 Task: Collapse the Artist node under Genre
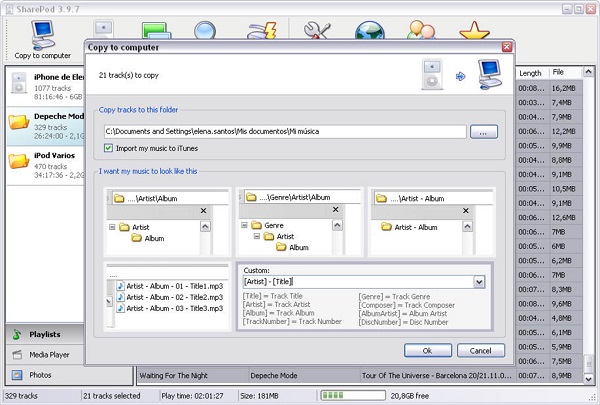click(x=257, y=236)
